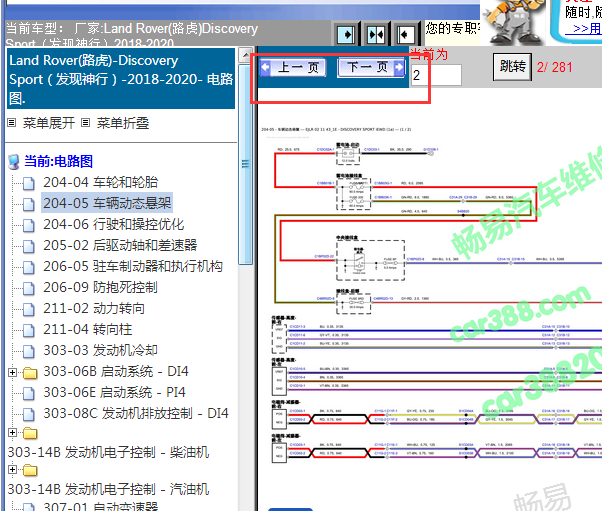Expand 303-06B 启动系统 - DI4 folder
Image resolution: width=602 pixels, height=511 pixels.
tap(12, 372)
